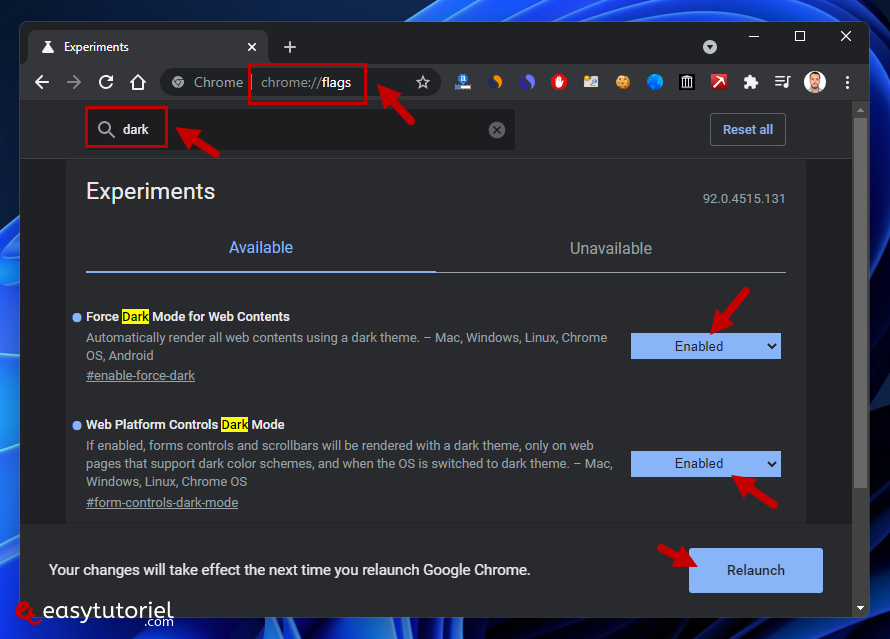
Task: Click the blue globe extension icon
Action: click(x=655, y=82)
